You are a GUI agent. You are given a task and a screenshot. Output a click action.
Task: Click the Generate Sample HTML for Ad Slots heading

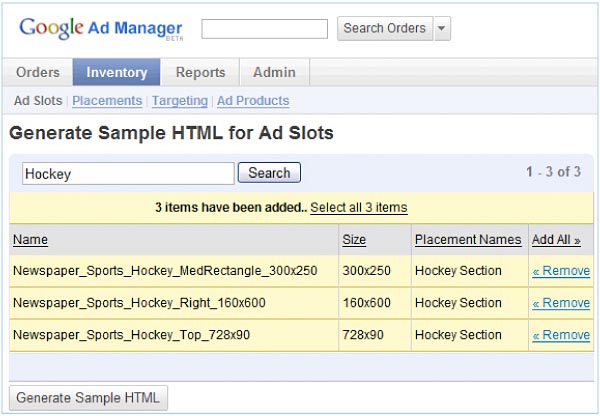[x=171, y=133]
